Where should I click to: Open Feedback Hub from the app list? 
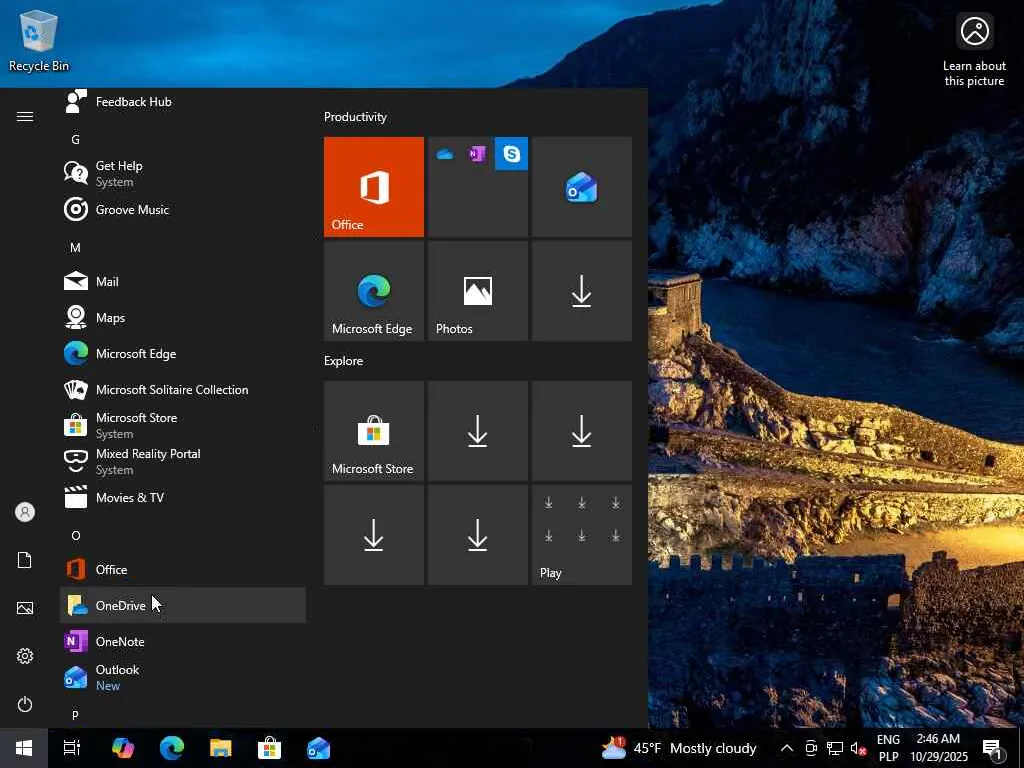pos(183,102)
